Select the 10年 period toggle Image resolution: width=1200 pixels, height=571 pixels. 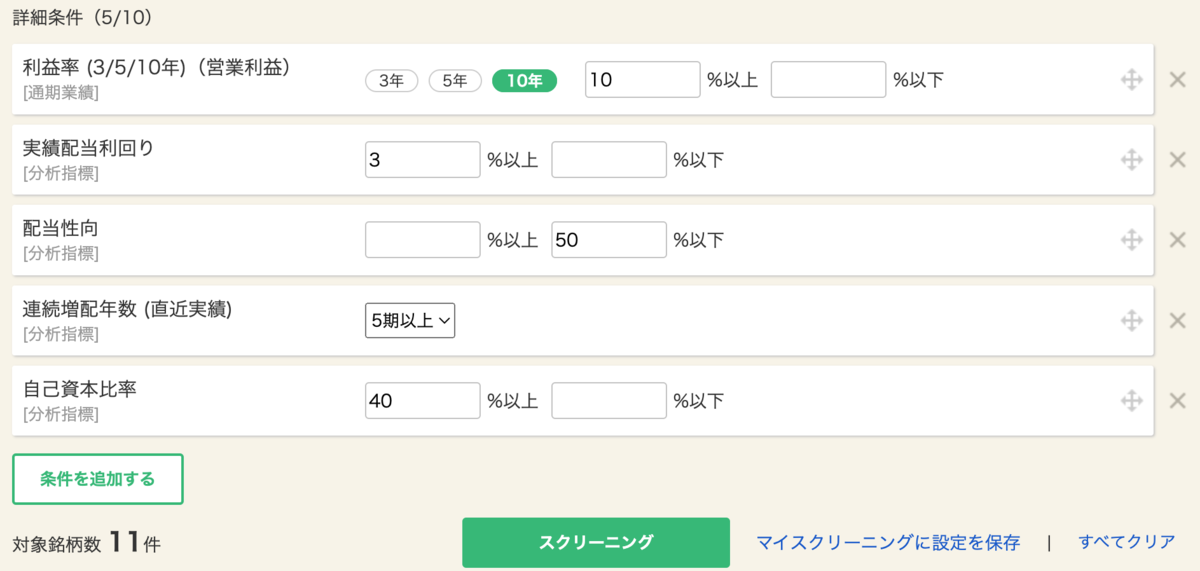[524, 81]
